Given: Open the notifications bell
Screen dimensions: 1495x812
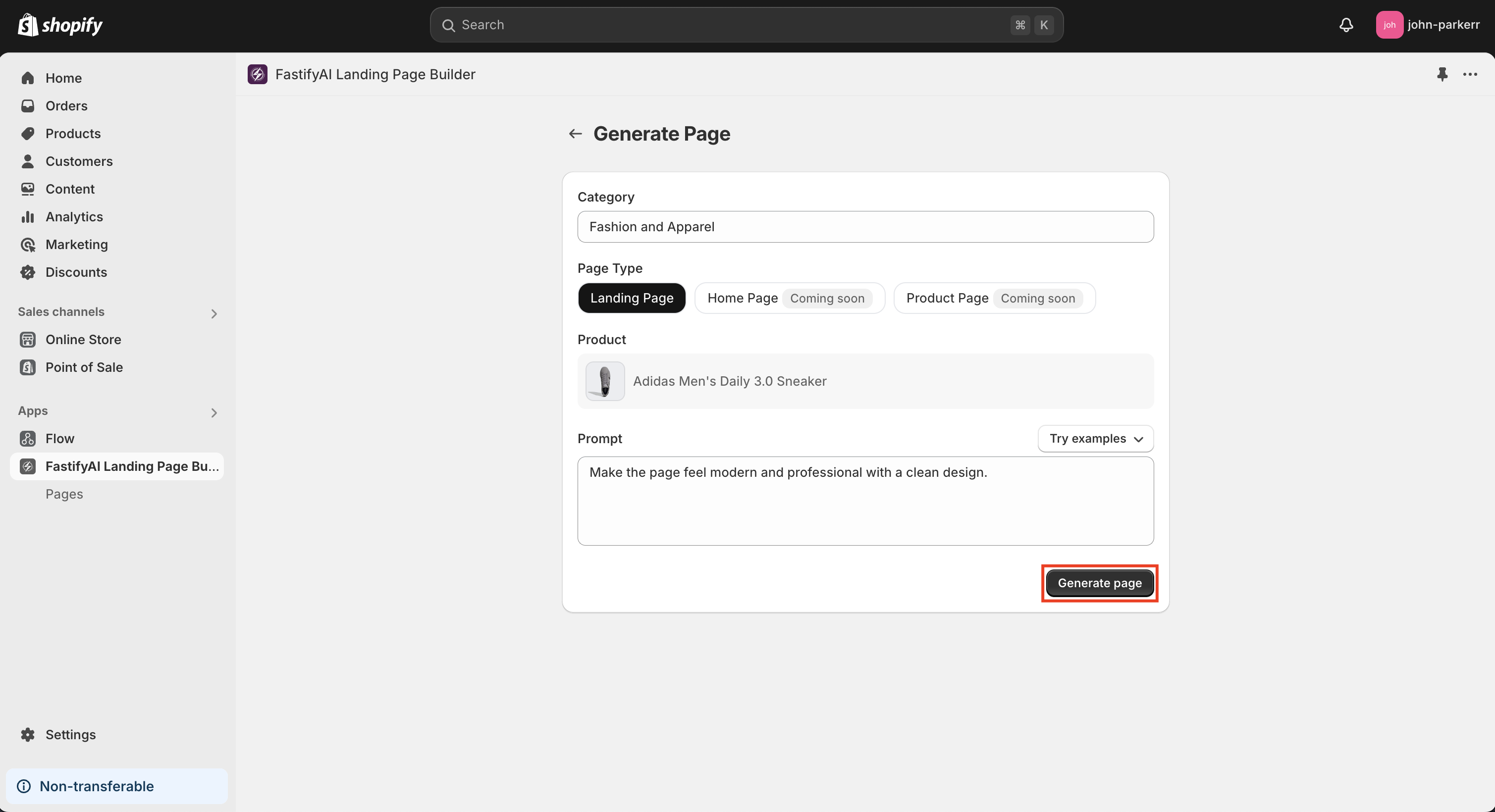Looking at the screenshot, I should (1346, 25).
